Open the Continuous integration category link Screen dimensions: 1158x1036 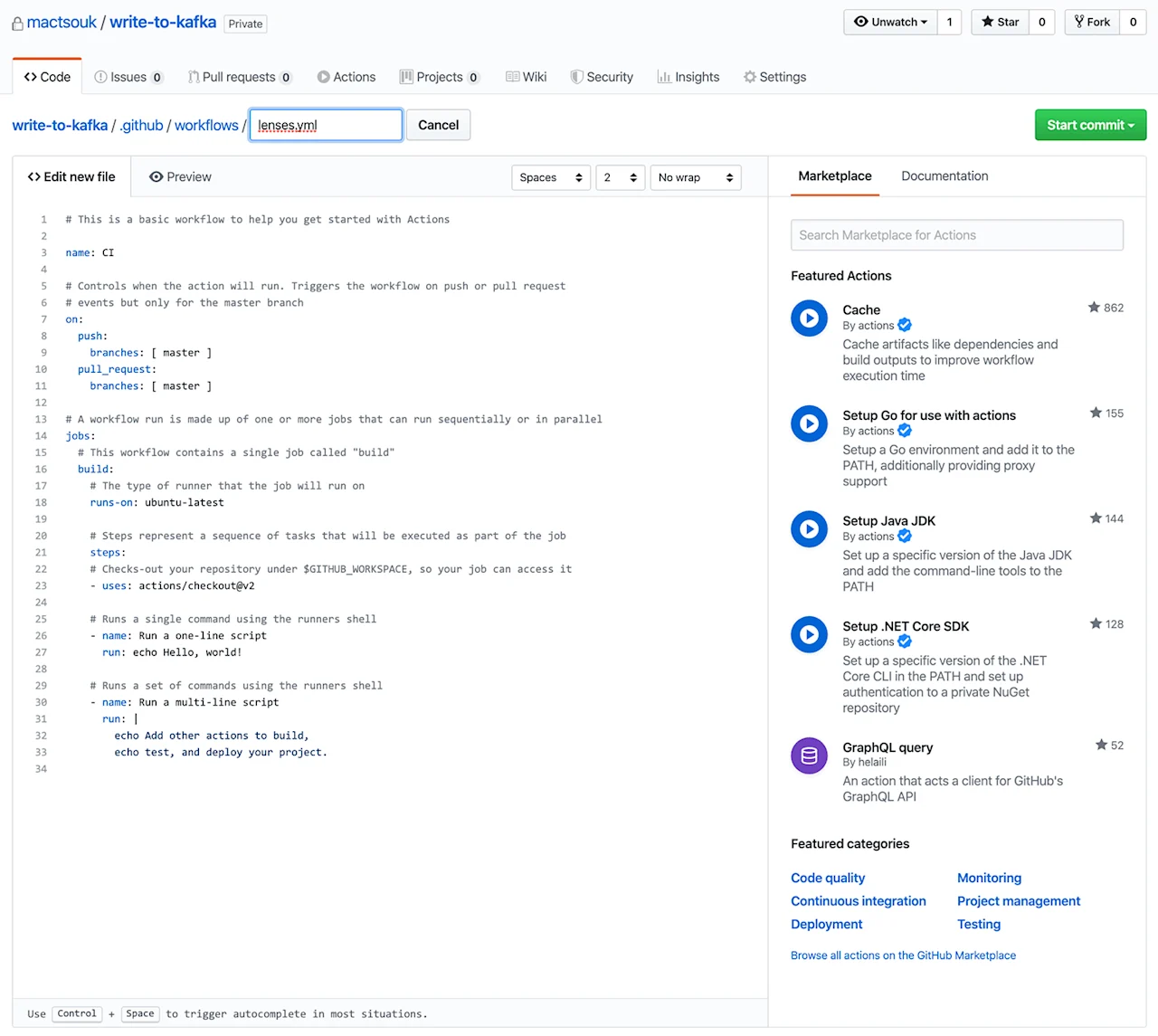click(858, 900)
